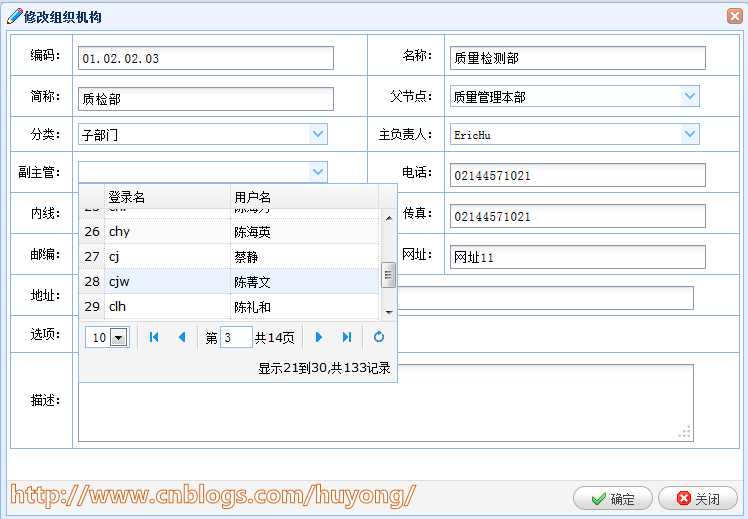Go to next page of user list

tap(319, 337)
